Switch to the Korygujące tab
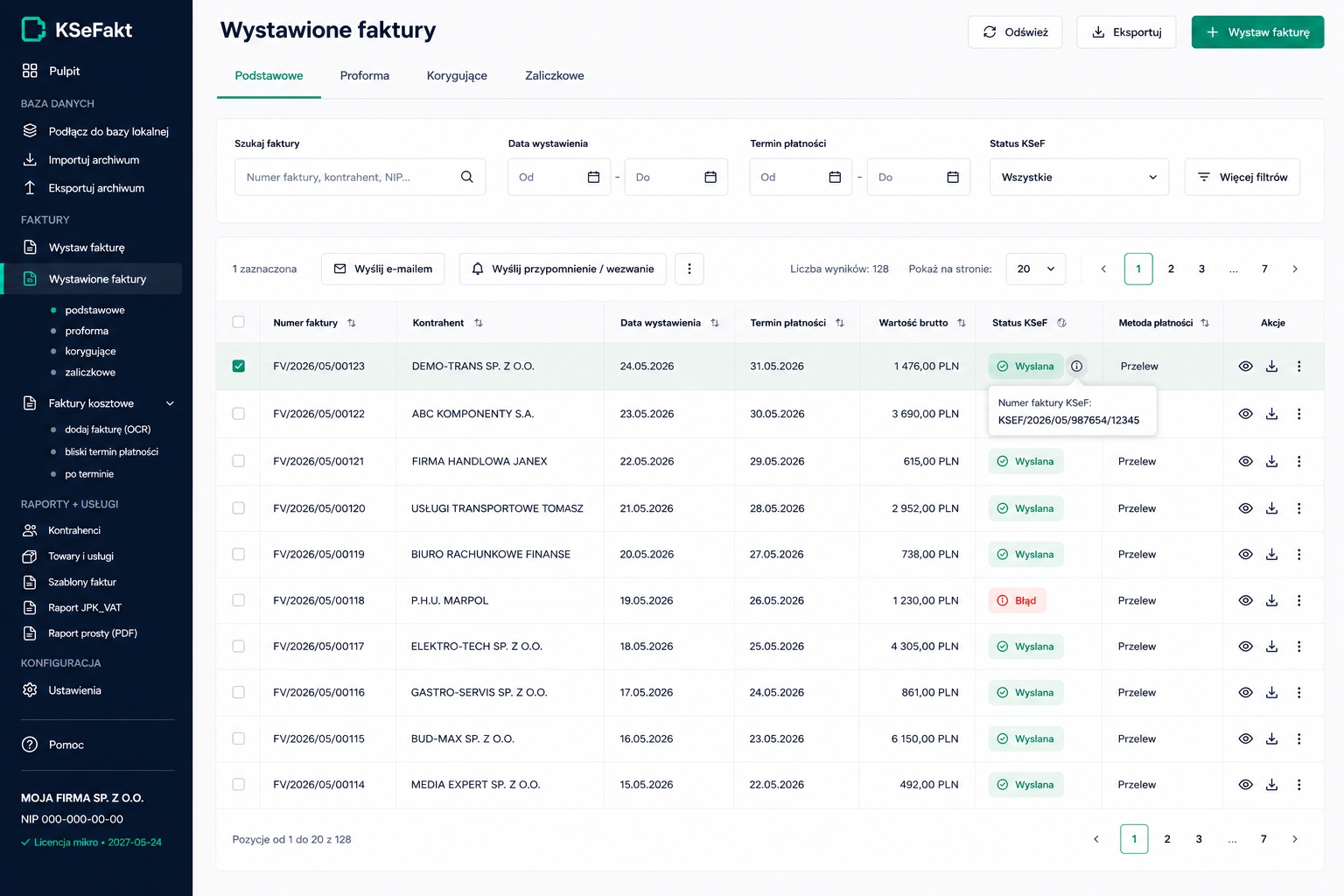 pyautogui.click(x=457, y=76)
